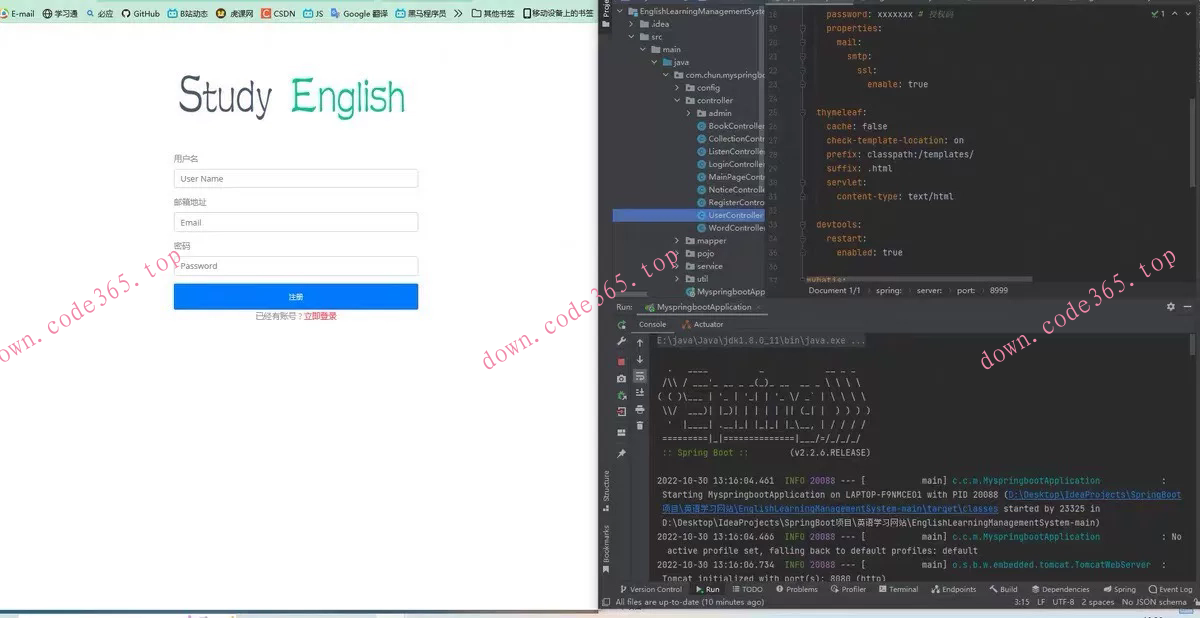Open the Version Control tool window
This screenshot has width=1200, height=618.
[651, 590]
